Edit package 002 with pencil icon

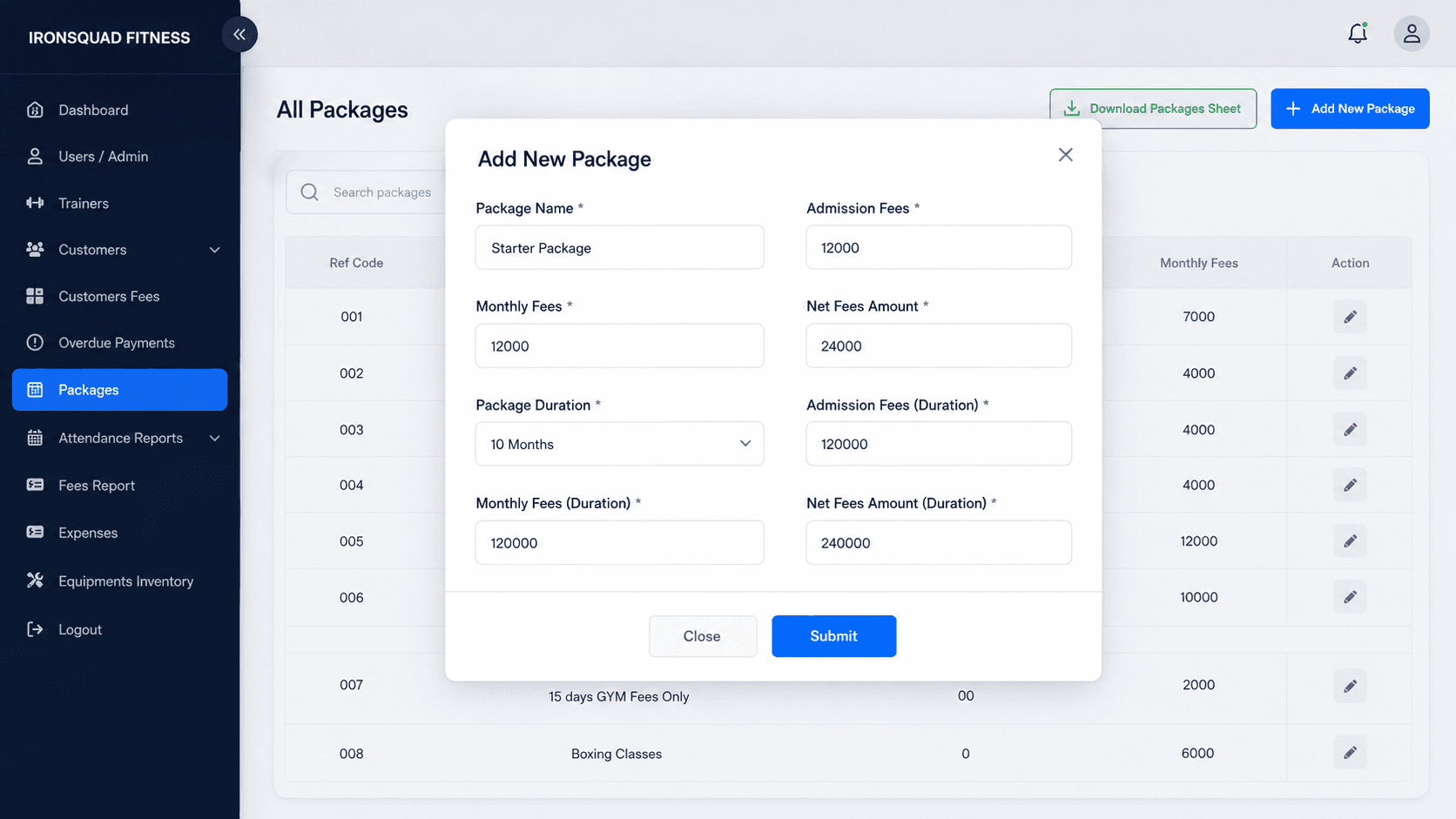tap(1350, 373)
